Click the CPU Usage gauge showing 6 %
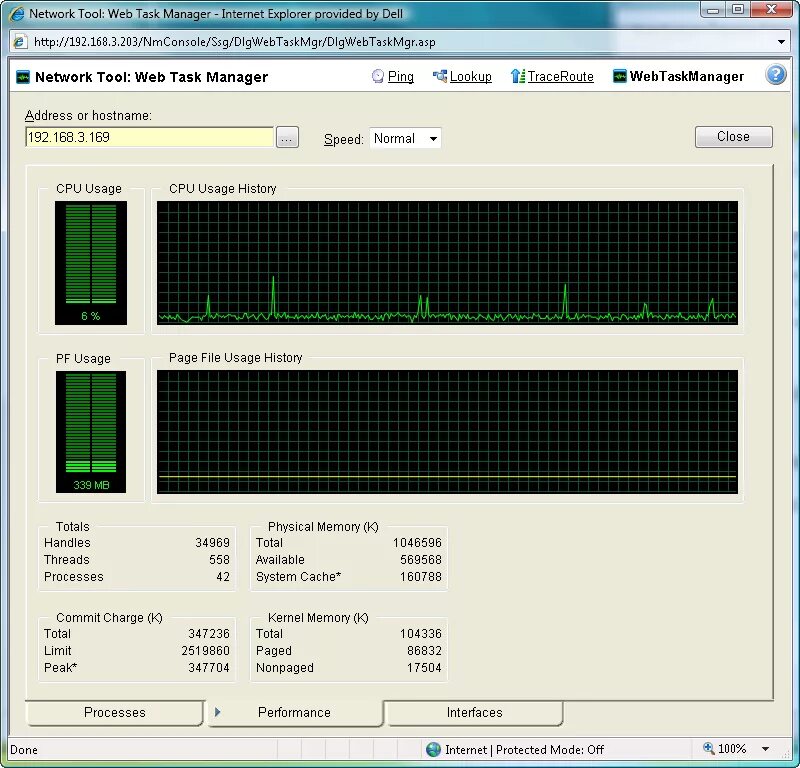The width and height of the screenshot is (800, 768). [x=91, y=263]
